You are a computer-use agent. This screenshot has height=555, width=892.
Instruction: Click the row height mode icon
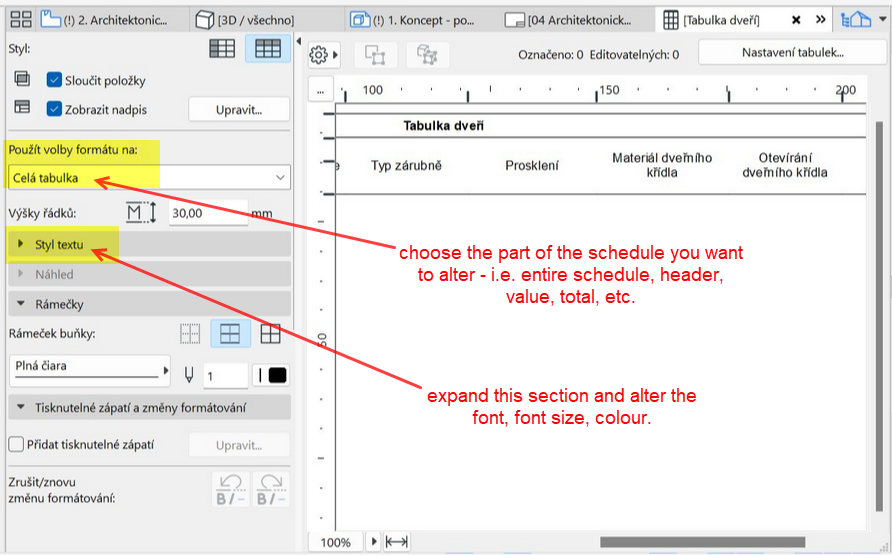tap(141, 213)
